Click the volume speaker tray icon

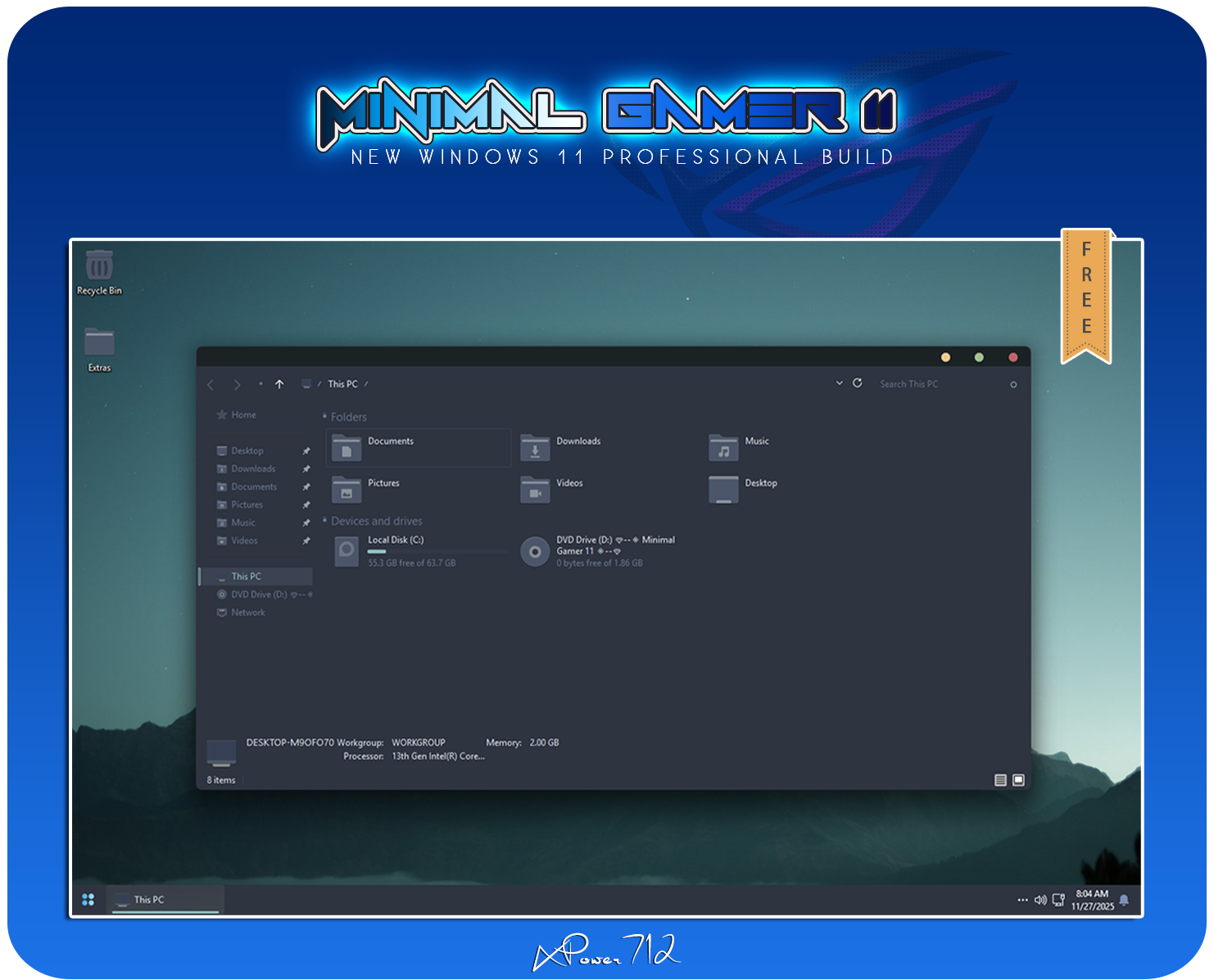pos(1040,900)
